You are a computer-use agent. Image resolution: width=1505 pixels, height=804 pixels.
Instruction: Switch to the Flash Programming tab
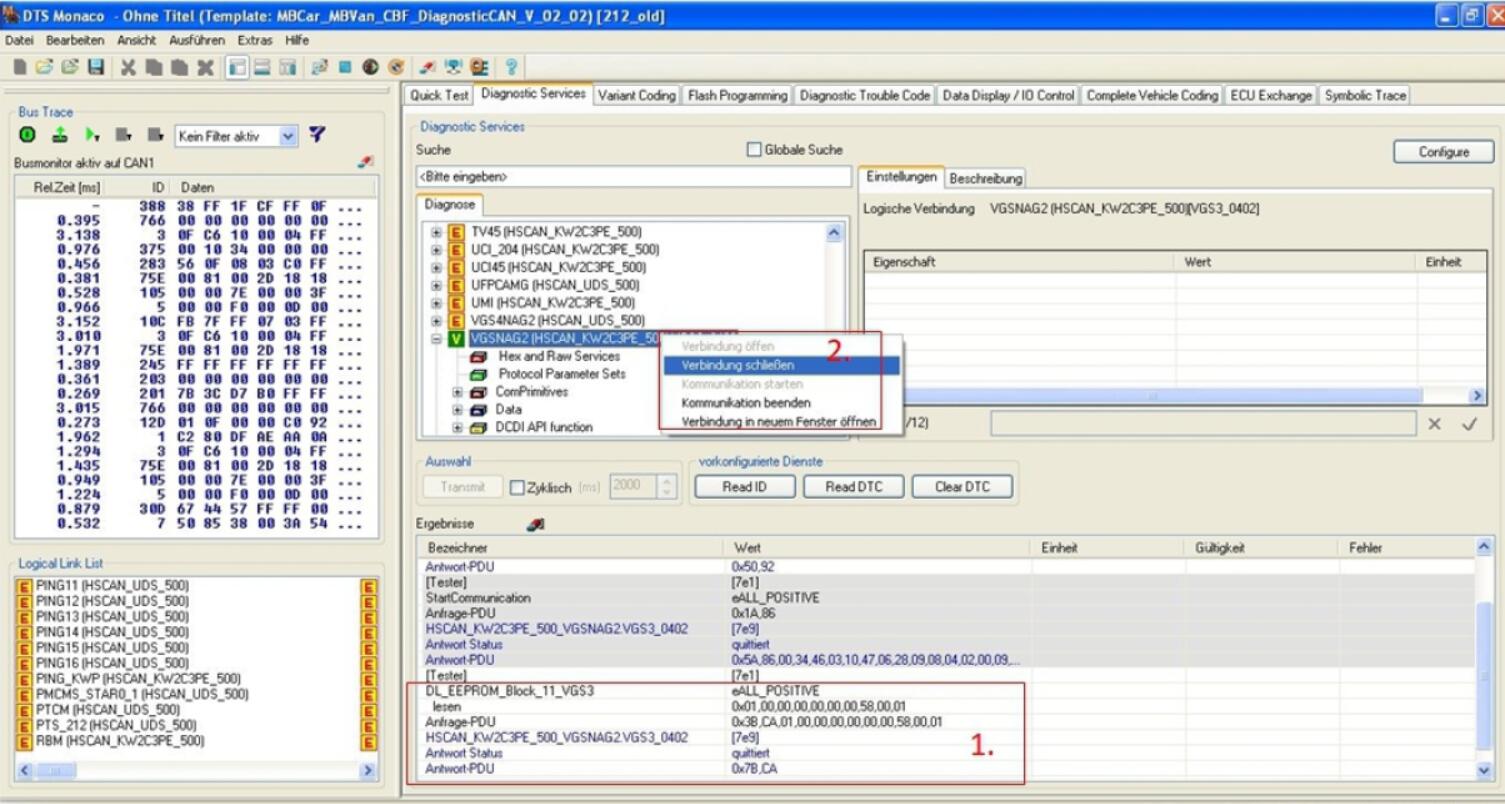click(739, 96)
